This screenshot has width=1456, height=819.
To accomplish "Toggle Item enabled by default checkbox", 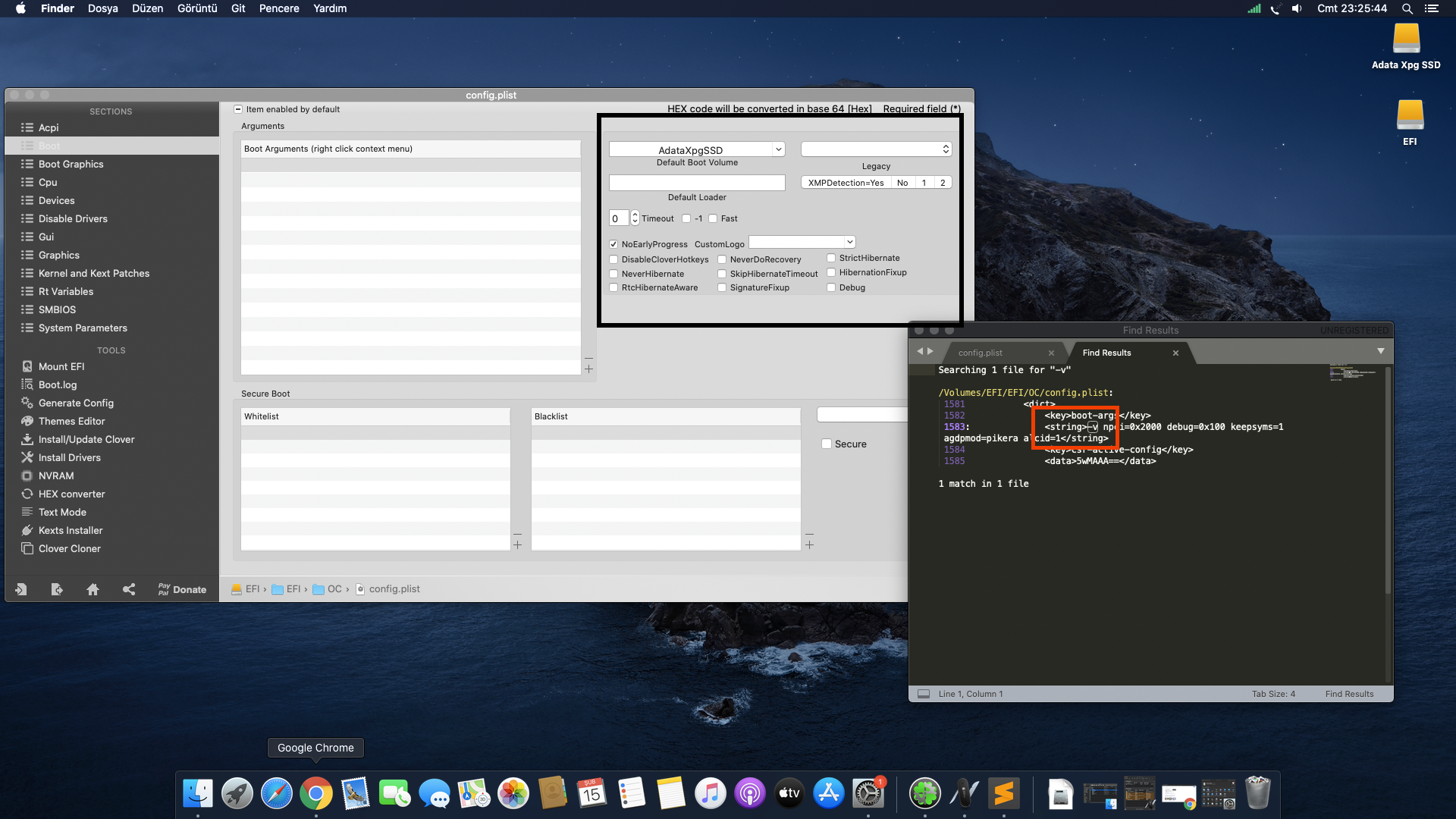I will pos(238,109).
